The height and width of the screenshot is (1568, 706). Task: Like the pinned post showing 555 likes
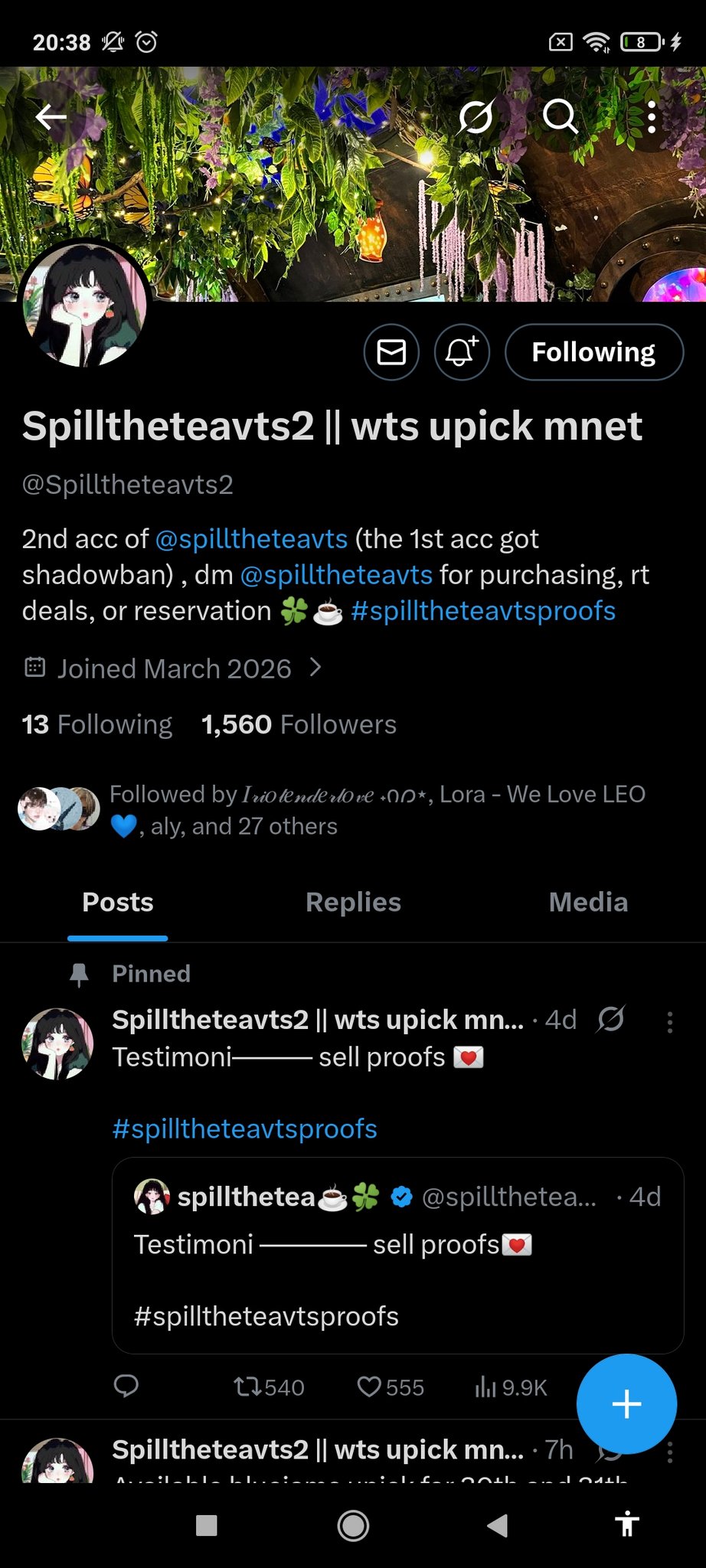tap(390, 1387)
